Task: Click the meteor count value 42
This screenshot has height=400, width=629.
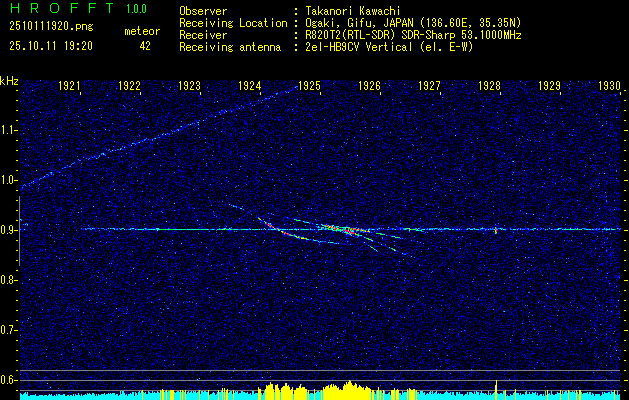Action: pyautogui.click(x=145, y=46)
